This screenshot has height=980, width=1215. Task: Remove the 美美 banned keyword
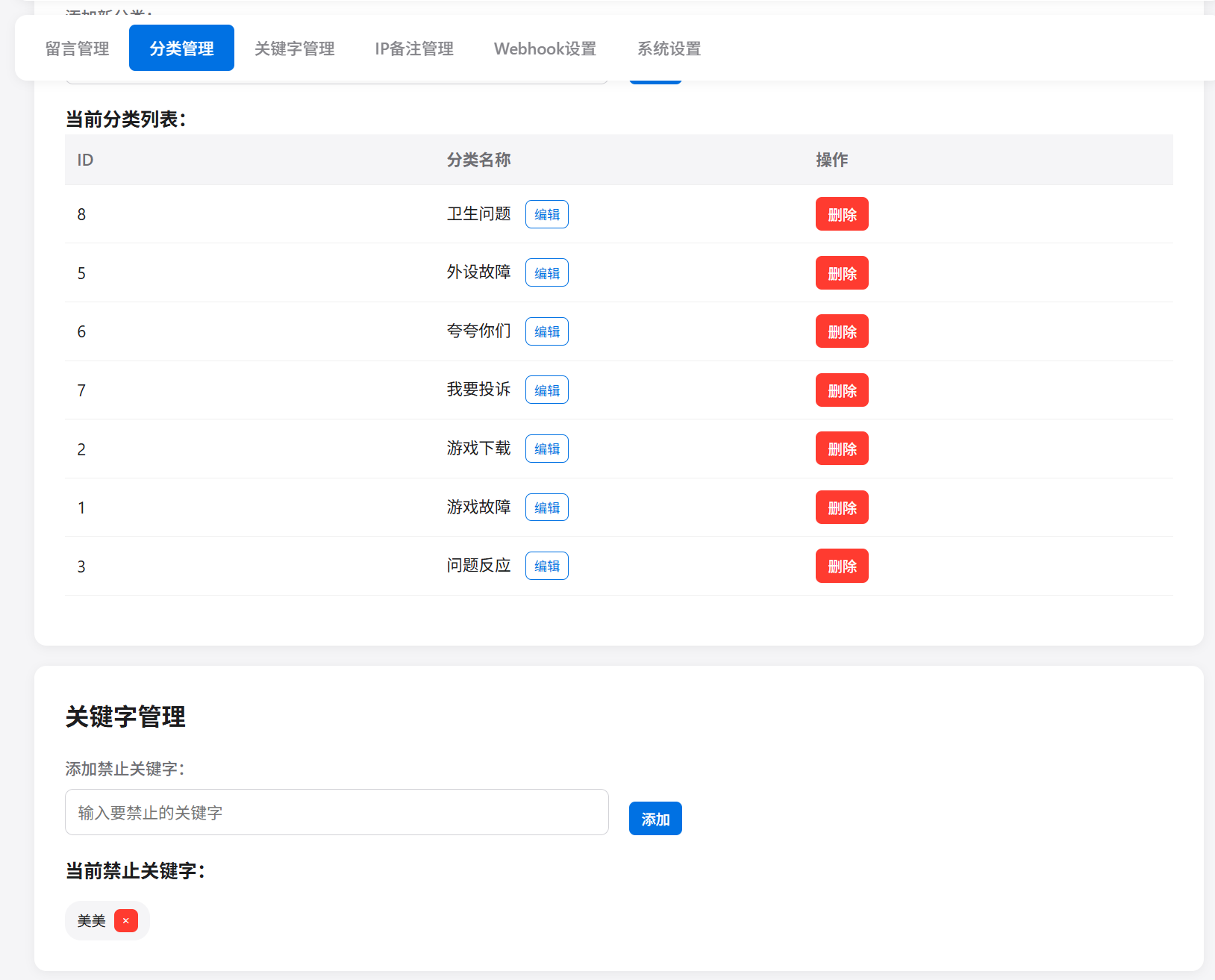tap(125, 920)
